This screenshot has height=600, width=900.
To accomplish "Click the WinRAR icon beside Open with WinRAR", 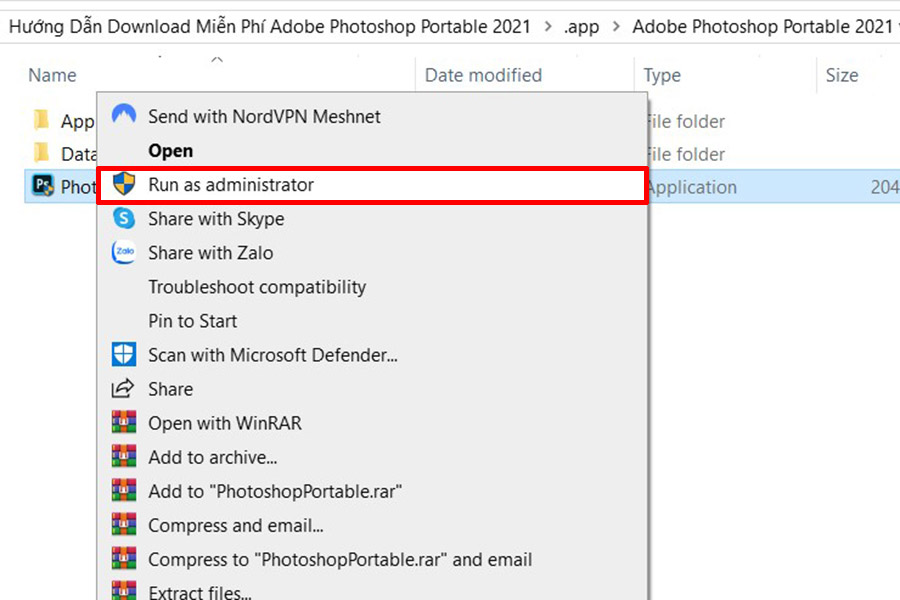I will [123, 422].
